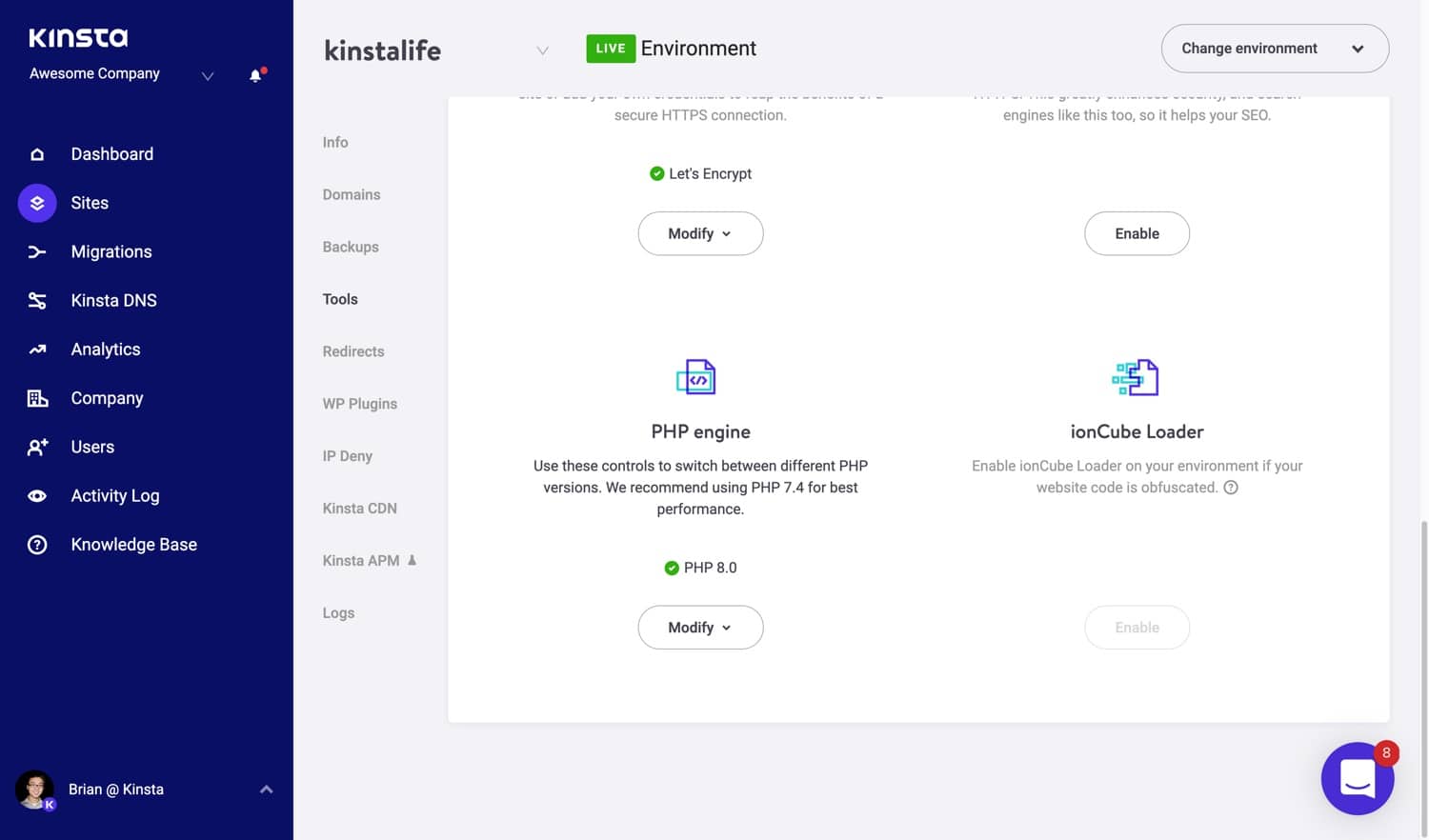Open the Migrations section icon
The width and height of the screenshot is (1429, 840).
point(36,251)
